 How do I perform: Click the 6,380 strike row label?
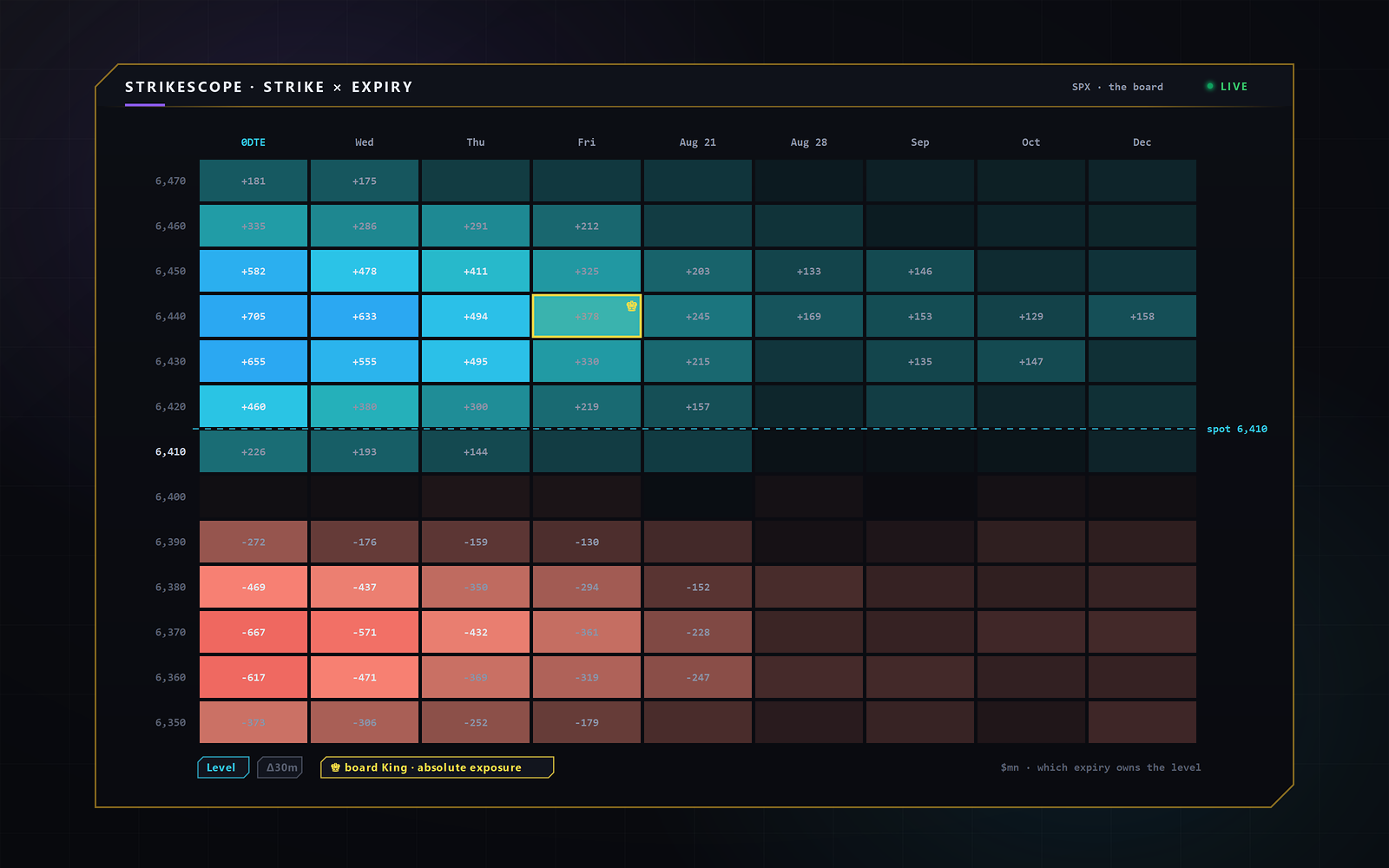point(170,587)
